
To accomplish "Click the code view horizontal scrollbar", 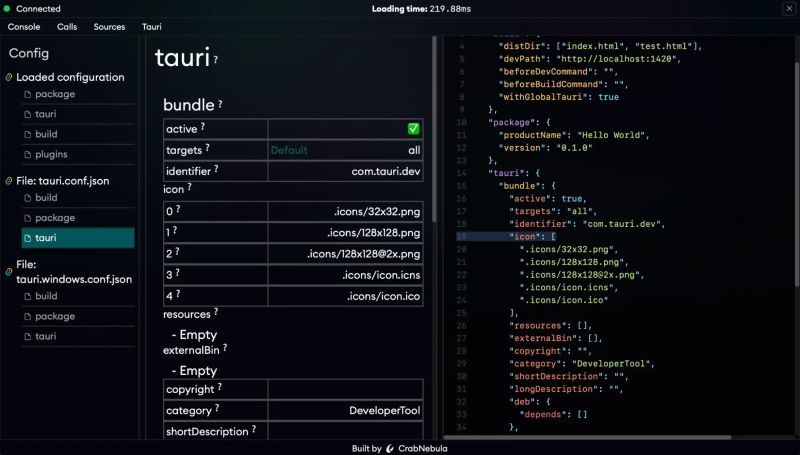I will (587, 437).
